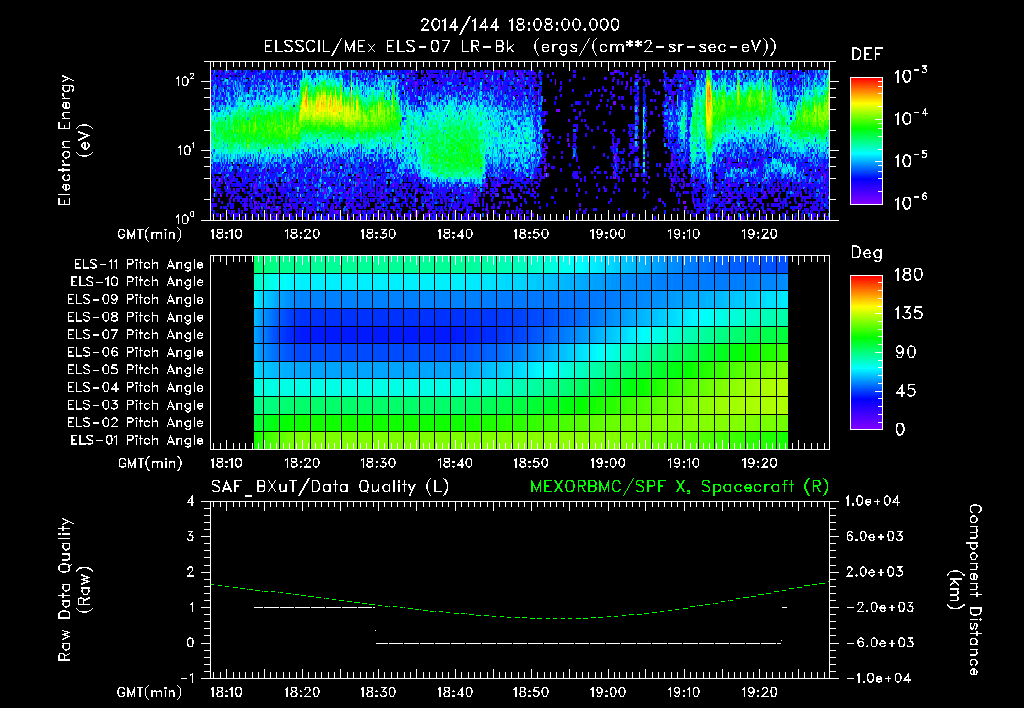
Task: Click the 2014/144 18:08:00.000 timestamp title
Action: [519, 25]
